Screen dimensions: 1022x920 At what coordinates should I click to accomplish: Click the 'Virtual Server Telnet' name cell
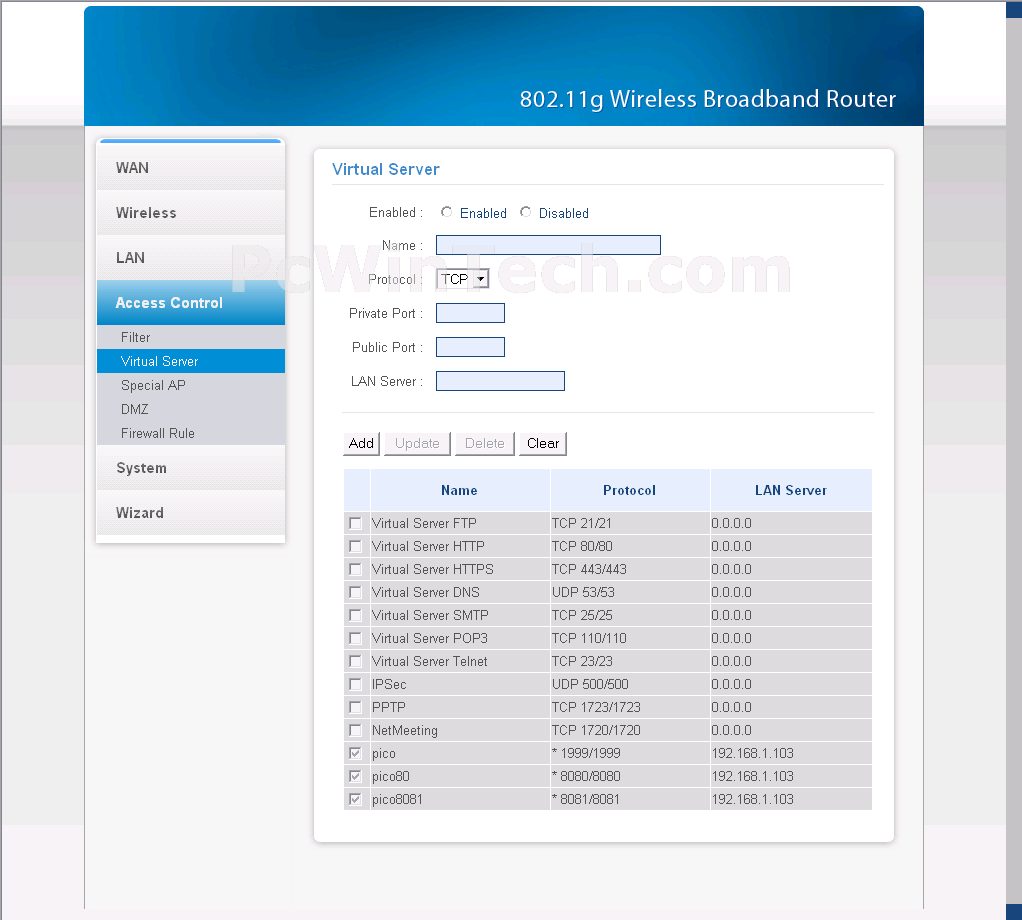coord(460,661)
